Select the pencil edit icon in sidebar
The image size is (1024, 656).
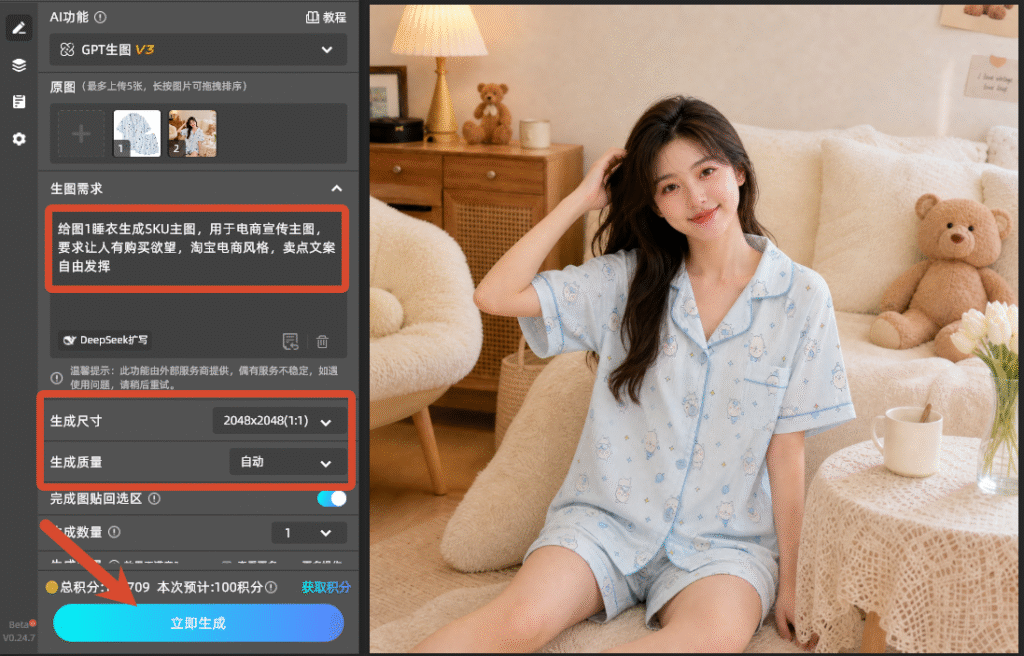pyautogui.click(x=19, y=27)
